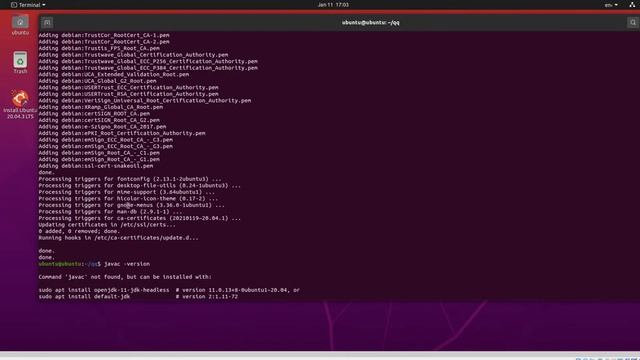Viewport: 640px width, 360px height.
Task: Click 'Processing triggers for hicolor-icon-theme' line
Action: pyautogui.click(x=128, y=199)
